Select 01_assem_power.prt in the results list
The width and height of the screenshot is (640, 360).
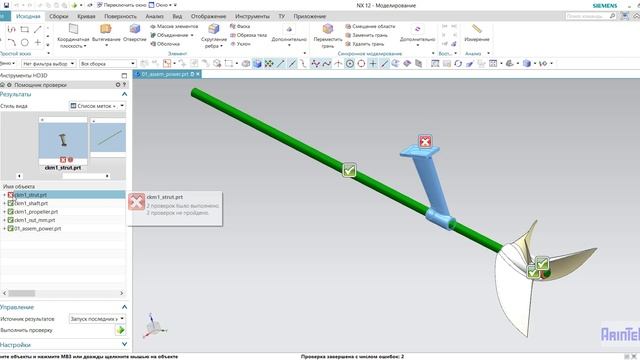click(x=38, y=229)
